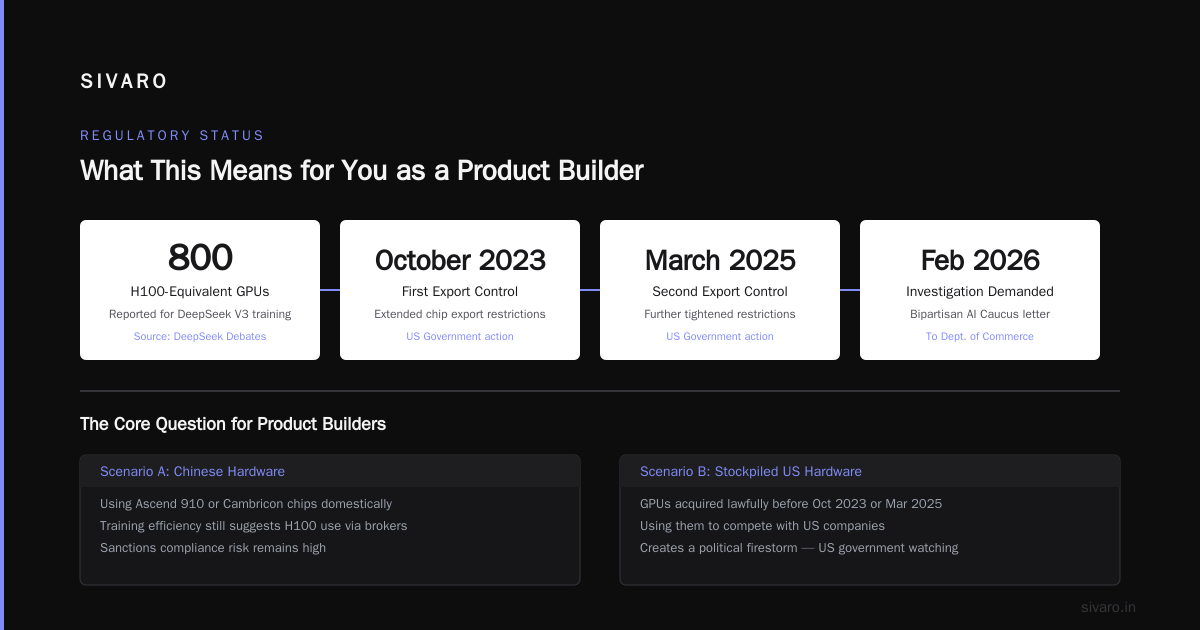Click the Investigation Demanded label
This screenshot has width=1200, height=630.
(980, 292)
